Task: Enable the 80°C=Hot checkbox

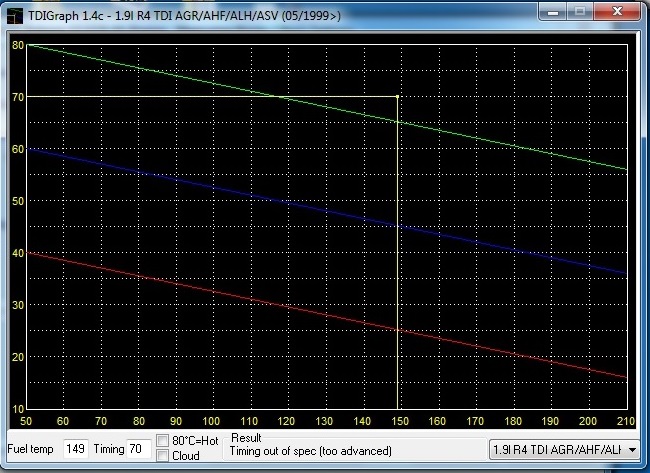Action: tap(164, 441)
